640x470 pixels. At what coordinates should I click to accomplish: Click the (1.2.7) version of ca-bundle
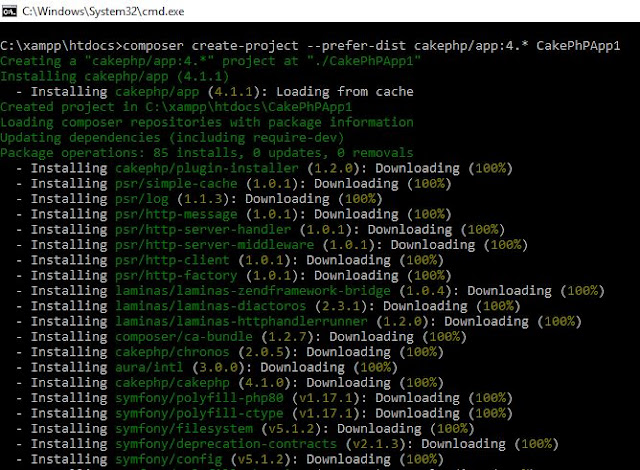point(287,337)
